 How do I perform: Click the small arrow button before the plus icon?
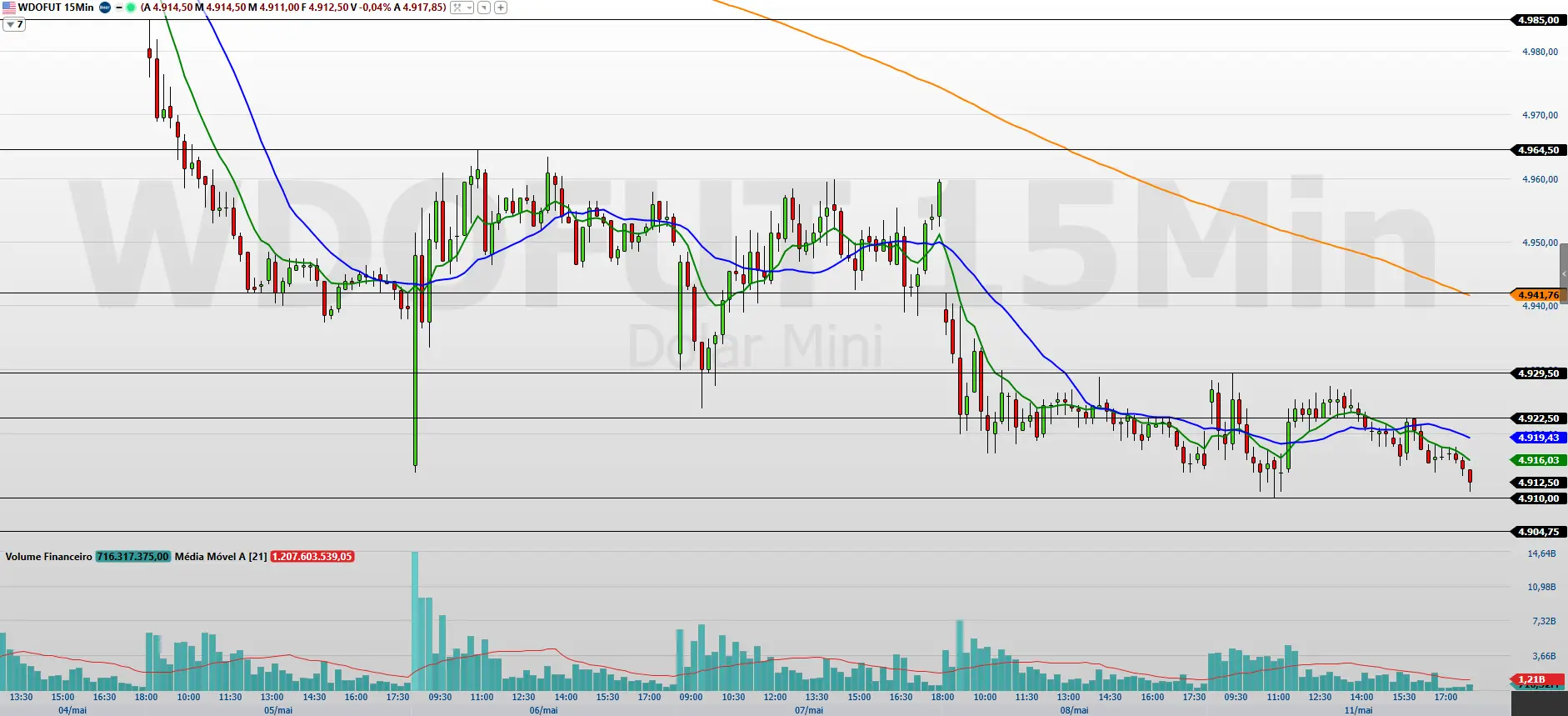(x=484, y=8)
